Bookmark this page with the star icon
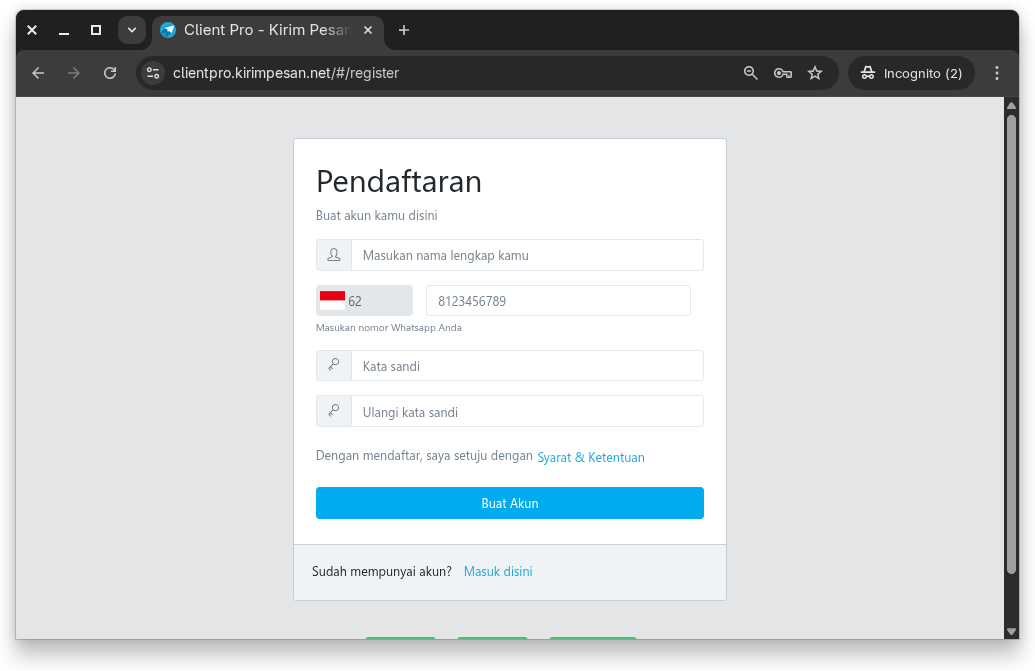 click(815, 73)
